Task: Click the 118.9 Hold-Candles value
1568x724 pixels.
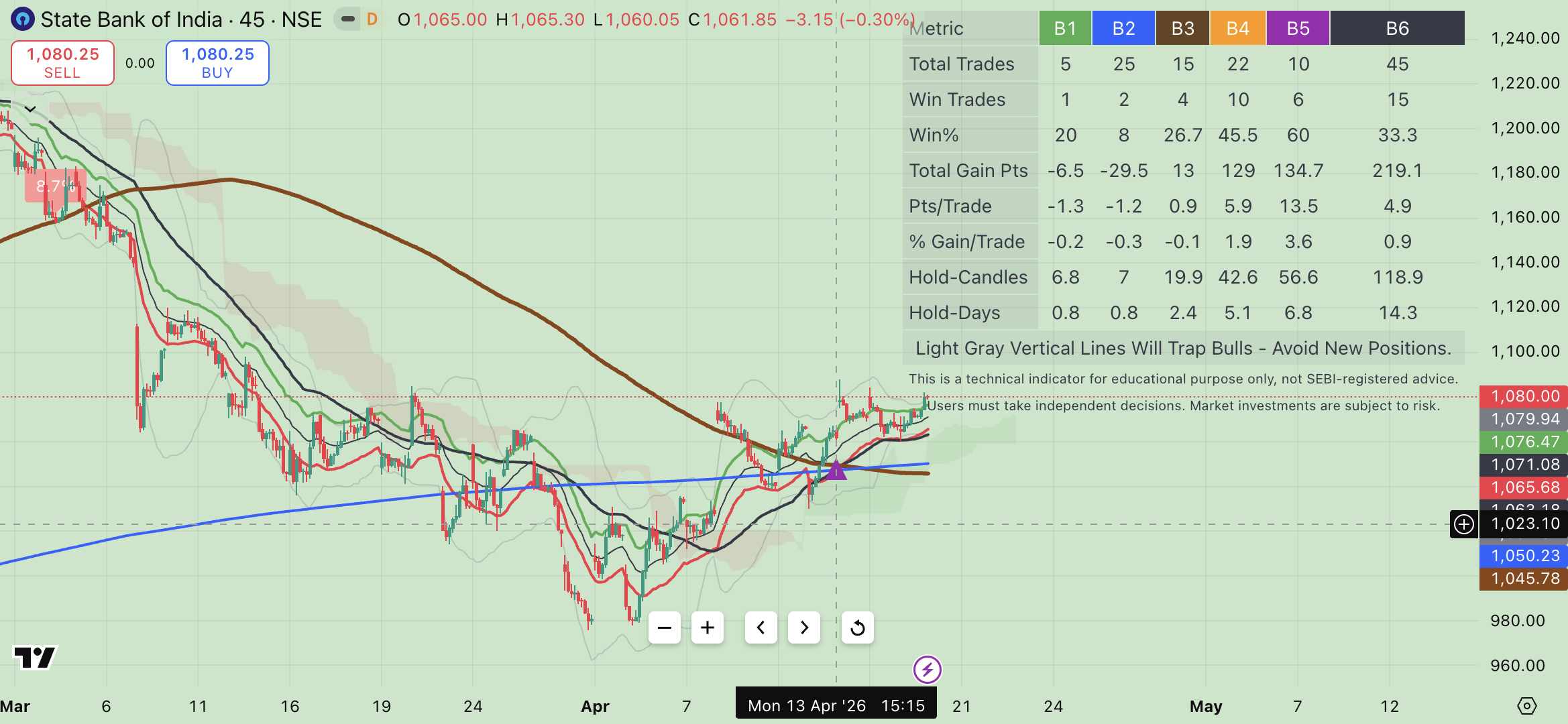Action: tap(1398, 277)
